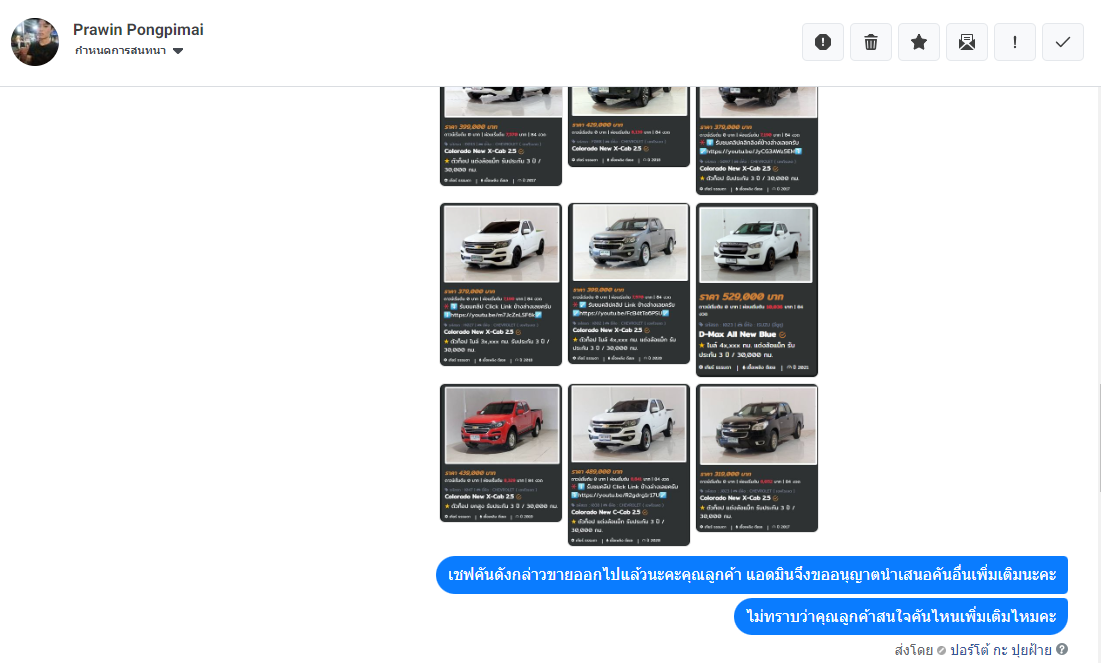Mark conversation as unread envelope icon

[967, 42]
